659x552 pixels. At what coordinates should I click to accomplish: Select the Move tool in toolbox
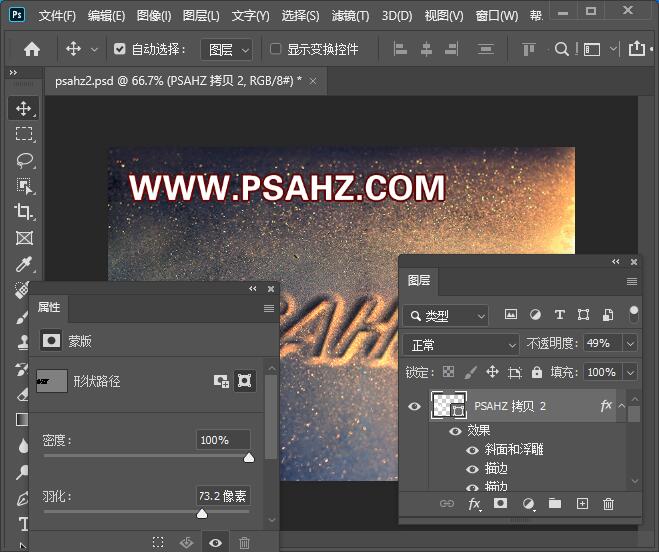24,108
